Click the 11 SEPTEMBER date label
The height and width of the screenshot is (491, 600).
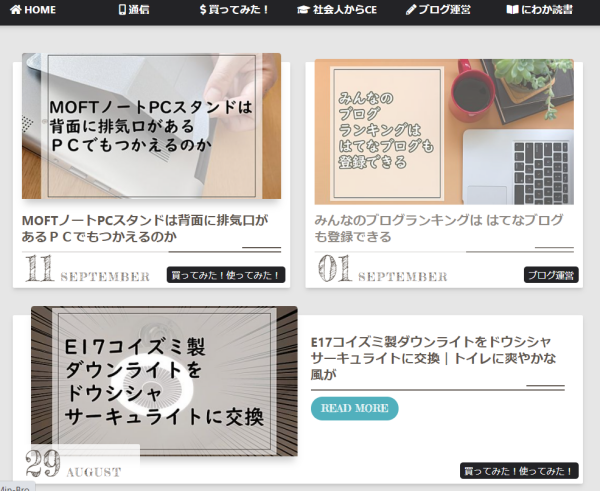pyautogui.click(x=87, y=269)
